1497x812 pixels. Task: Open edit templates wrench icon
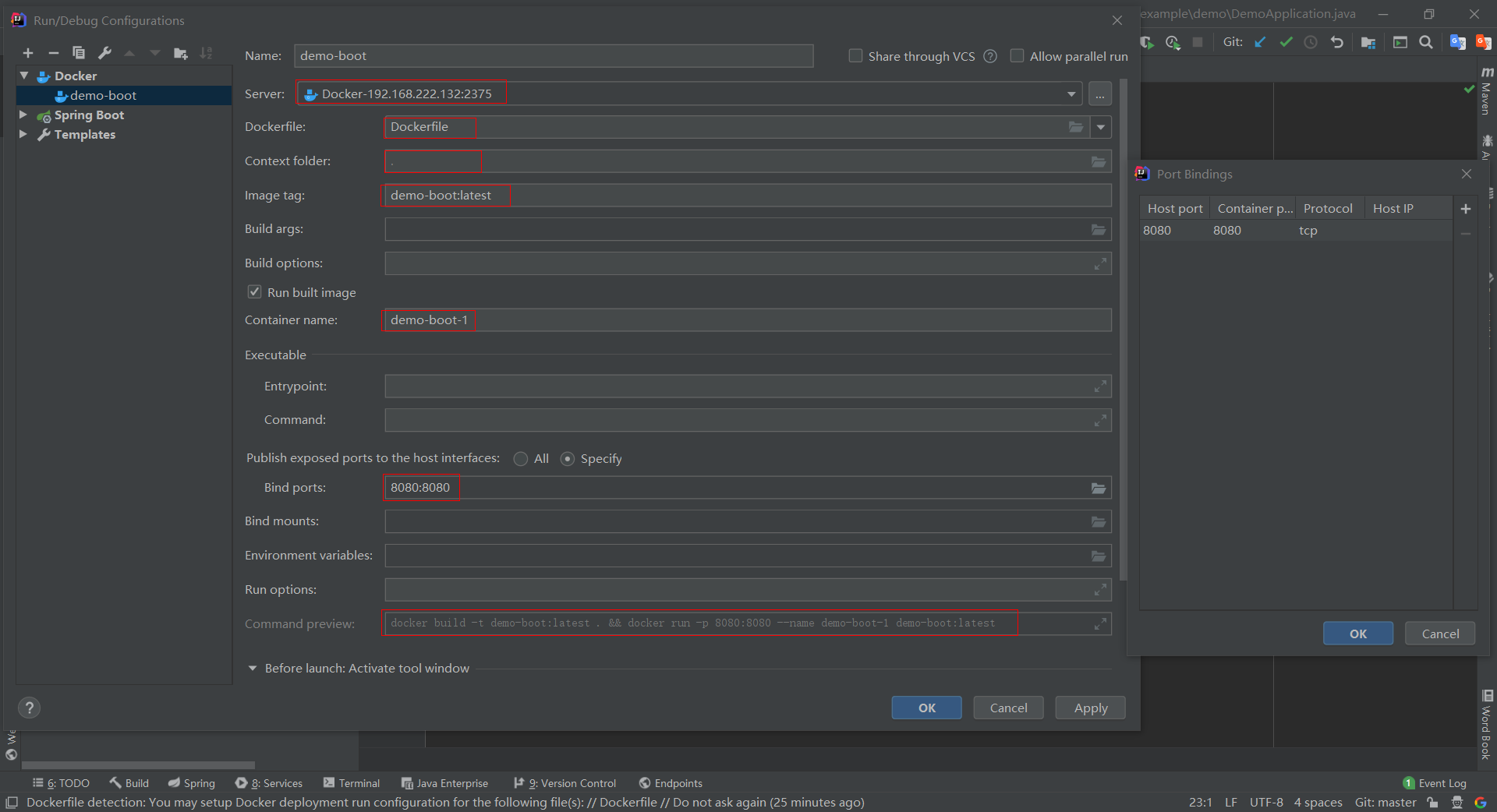[104, 53]
